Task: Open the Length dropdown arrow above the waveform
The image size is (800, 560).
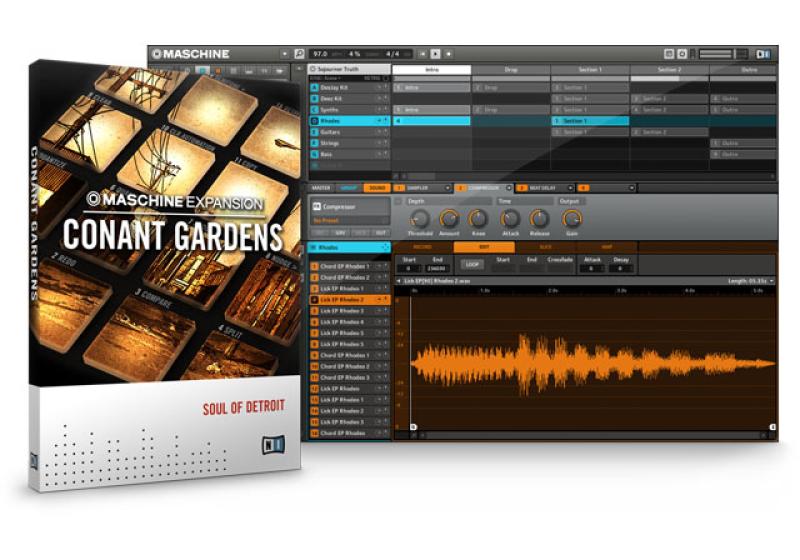Action: click(771, 281)
